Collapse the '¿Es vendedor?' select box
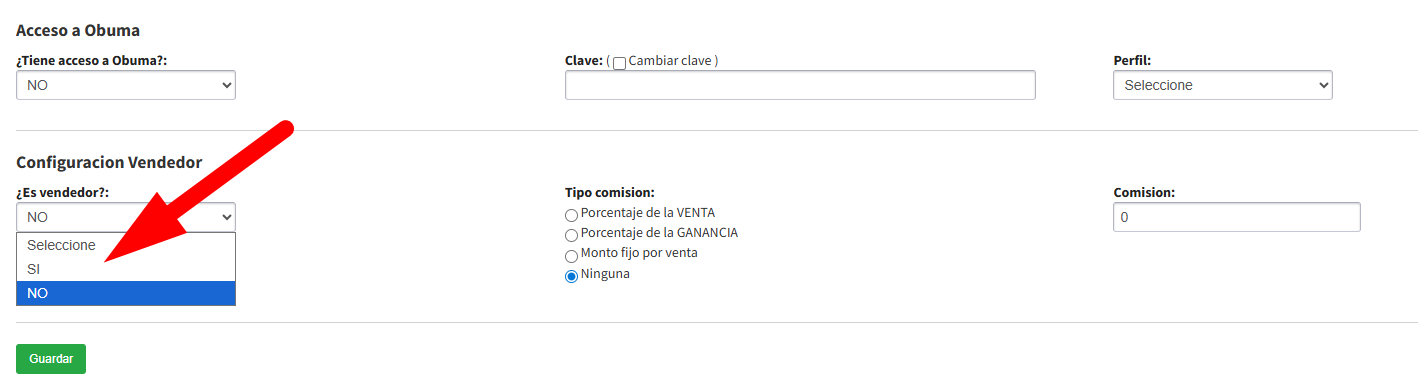The width and height of the screenshot is (1418, 385). pos(126,217)
